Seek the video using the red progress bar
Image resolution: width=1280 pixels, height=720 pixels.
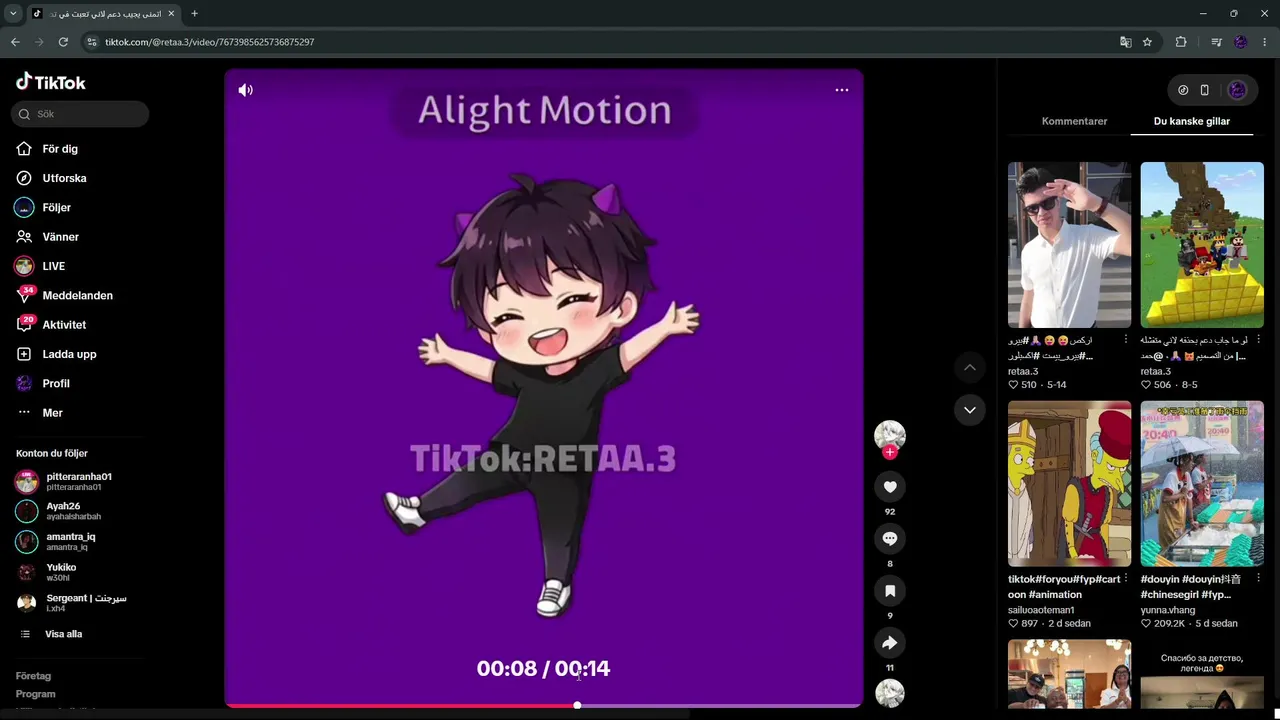544,705
